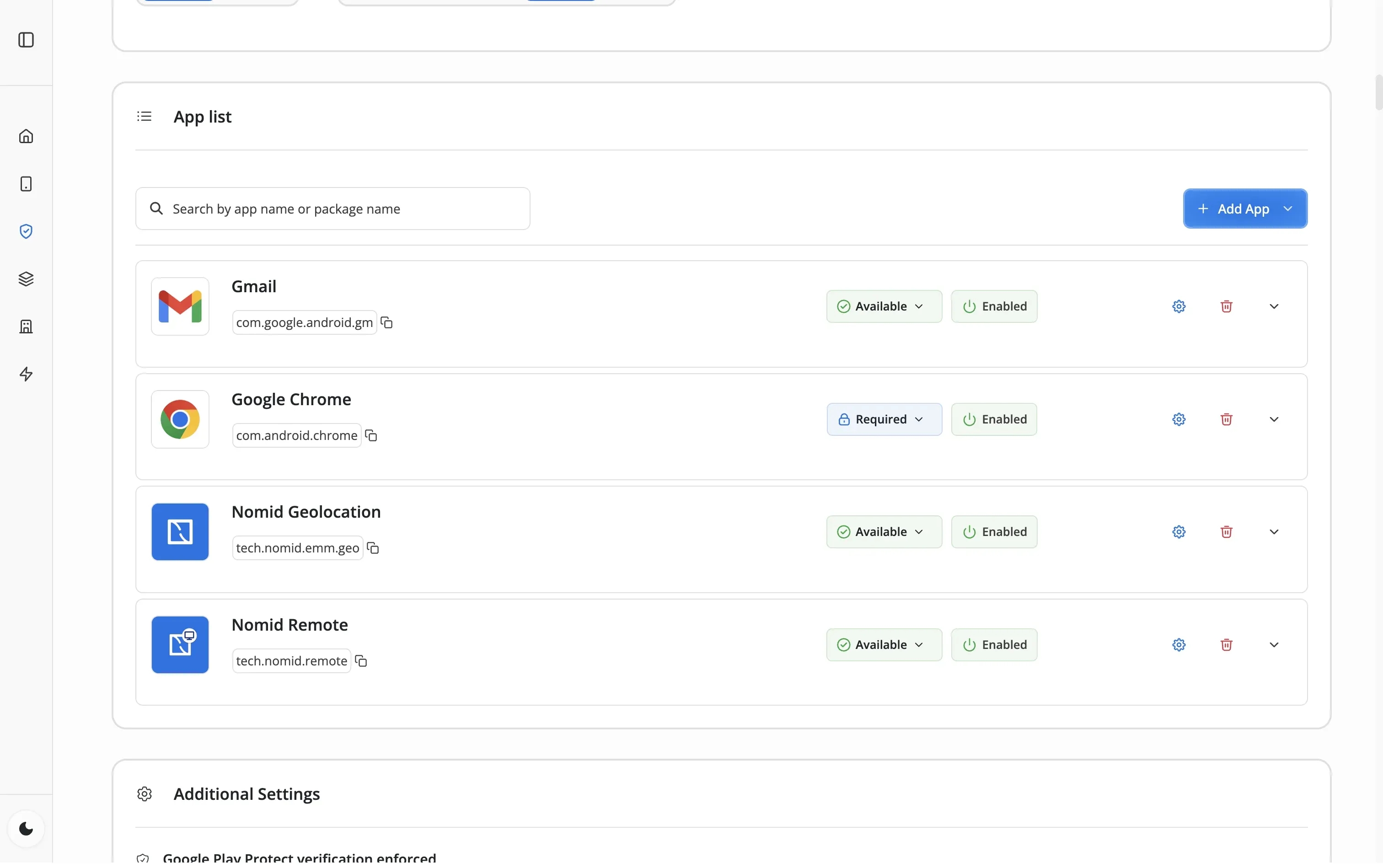This screenshot has height=868, width=1383.
Task: Toggle the left sidebar panel
Action: pos(26,40)
